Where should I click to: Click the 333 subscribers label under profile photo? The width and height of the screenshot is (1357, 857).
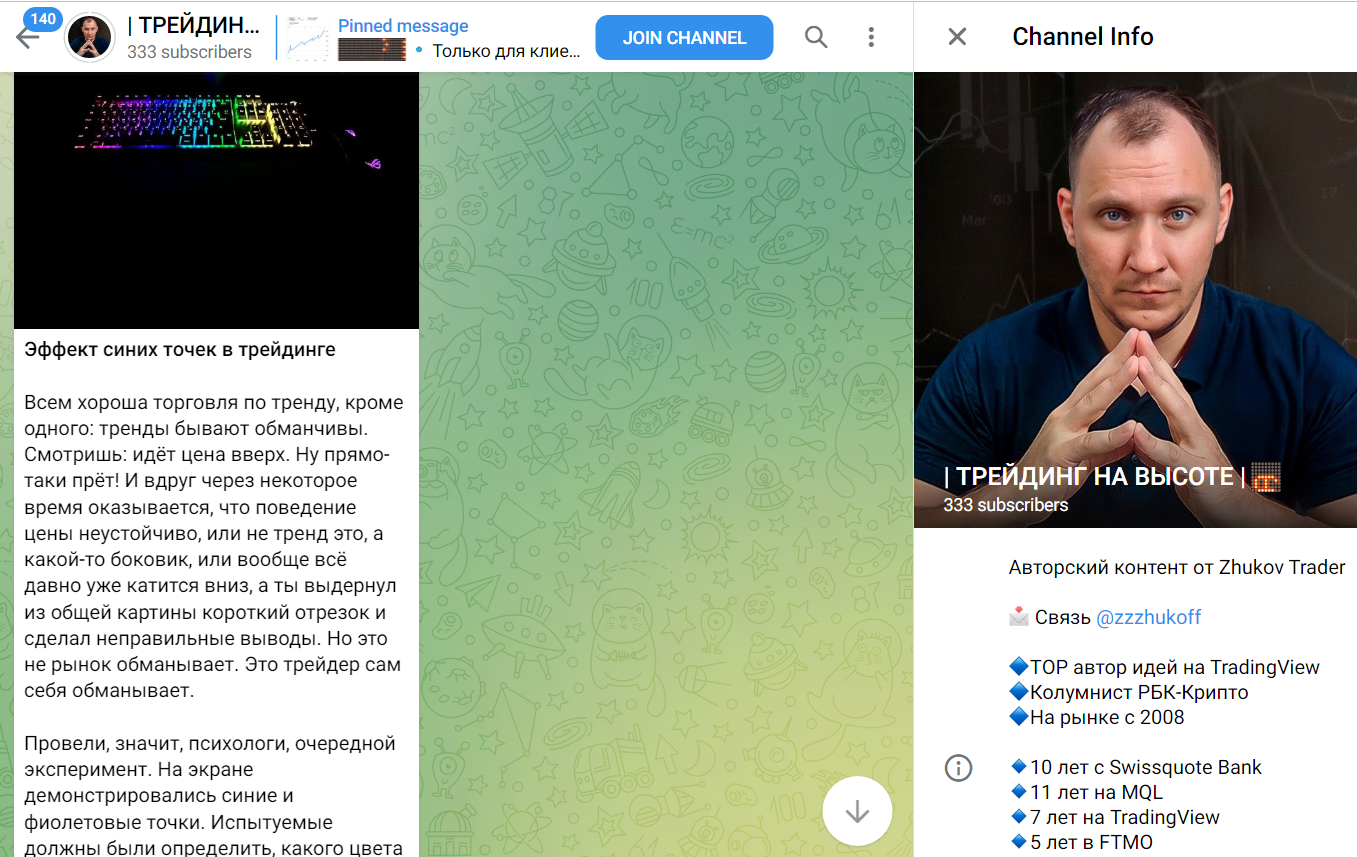click(1005, 505)
